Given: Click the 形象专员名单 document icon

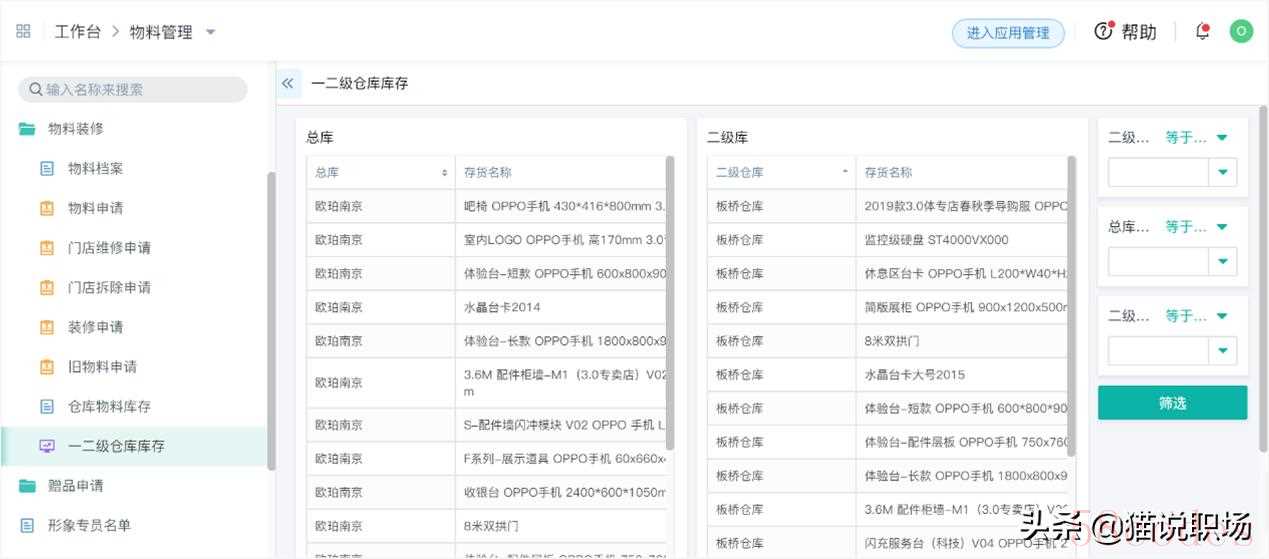Looking at the screenshot, I should click(27, 525).
